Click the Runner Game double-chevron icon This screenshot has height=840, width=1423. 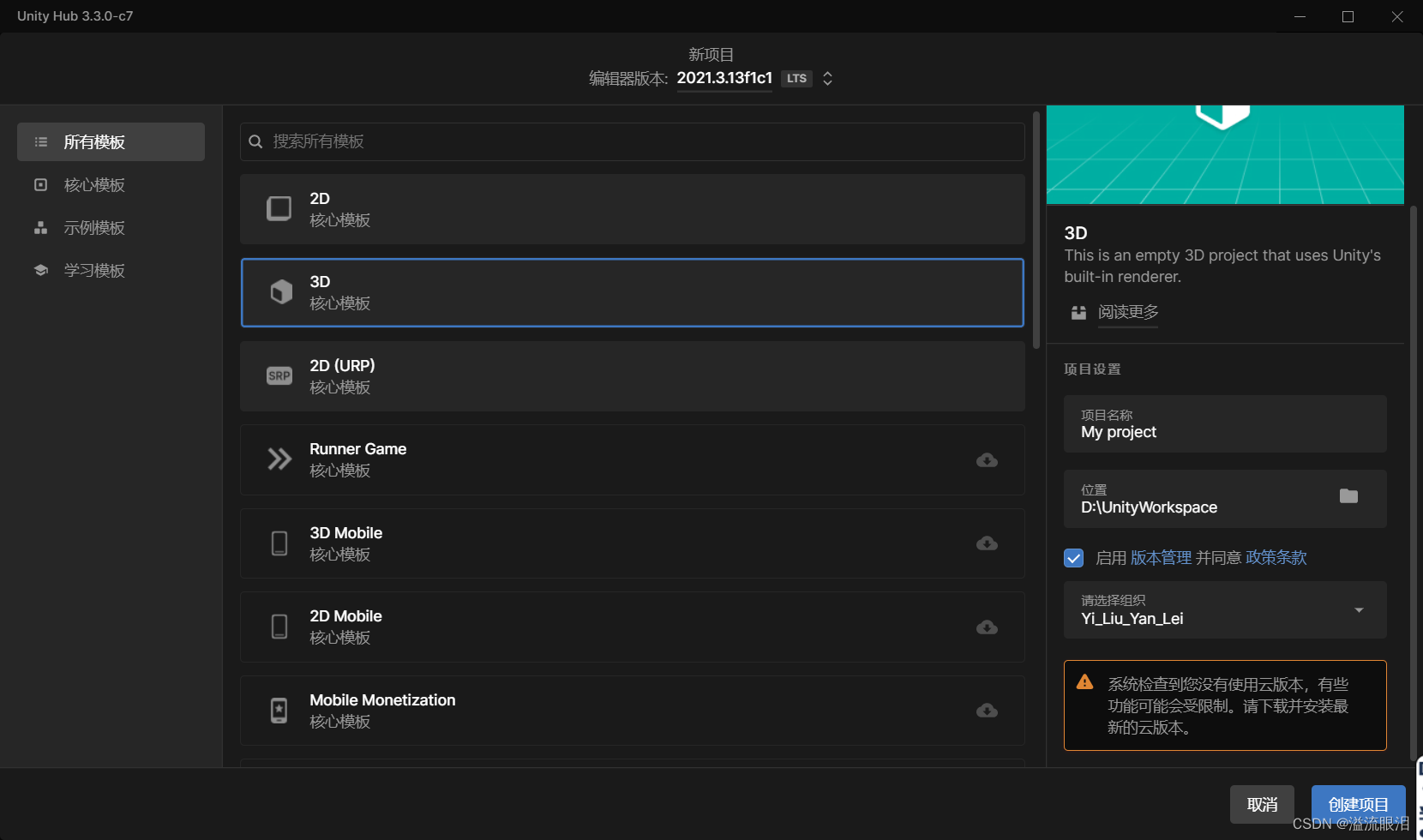coord(279,459)
